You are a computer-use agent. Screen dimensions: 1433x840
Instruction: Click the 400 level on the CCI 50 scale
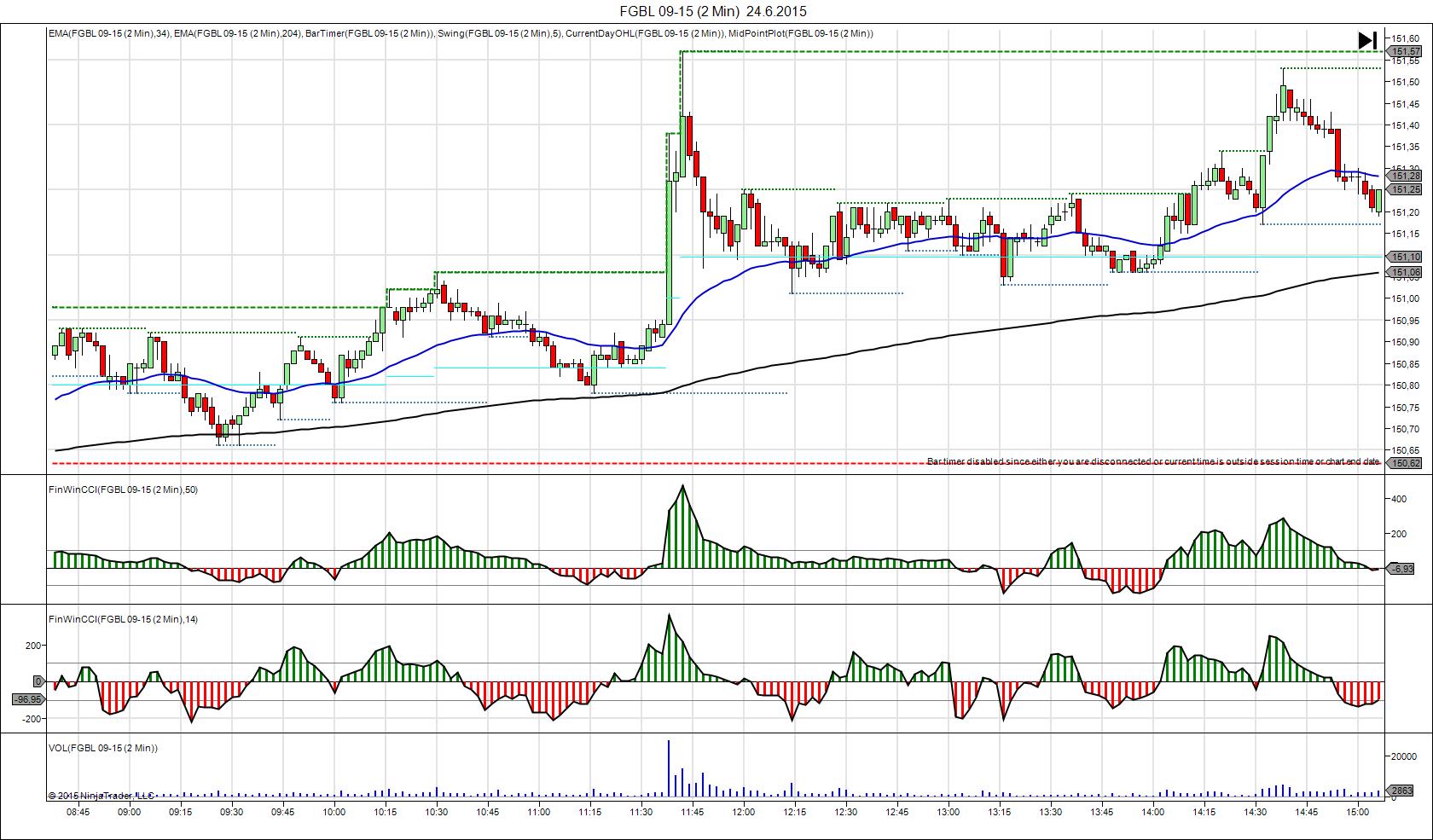1399,499
